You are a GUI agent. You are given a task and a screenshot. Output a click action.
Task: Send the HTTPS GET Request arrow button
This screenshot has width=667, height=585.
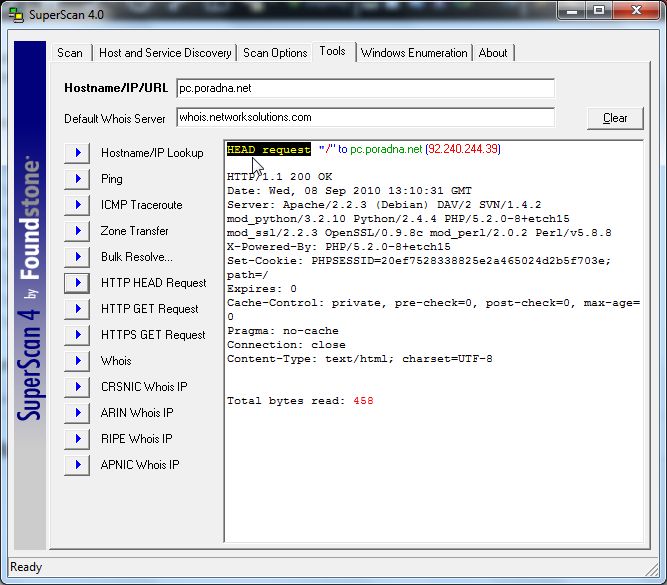point(77,335)
